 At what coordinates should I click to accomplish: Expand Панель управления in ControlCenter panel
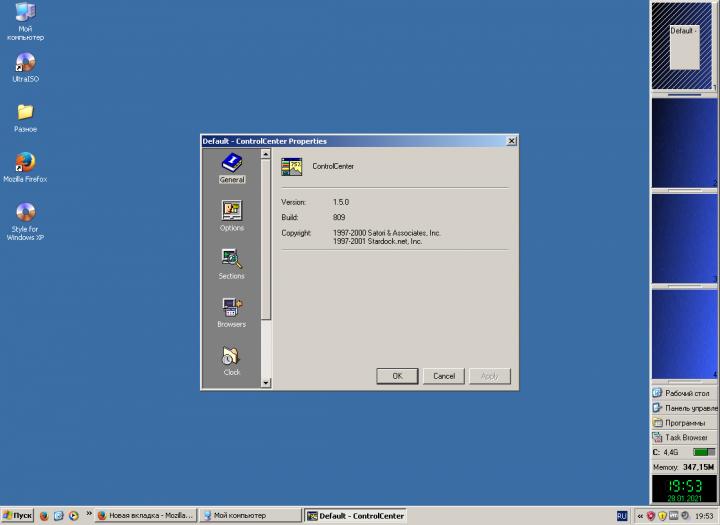pos(685,408)
